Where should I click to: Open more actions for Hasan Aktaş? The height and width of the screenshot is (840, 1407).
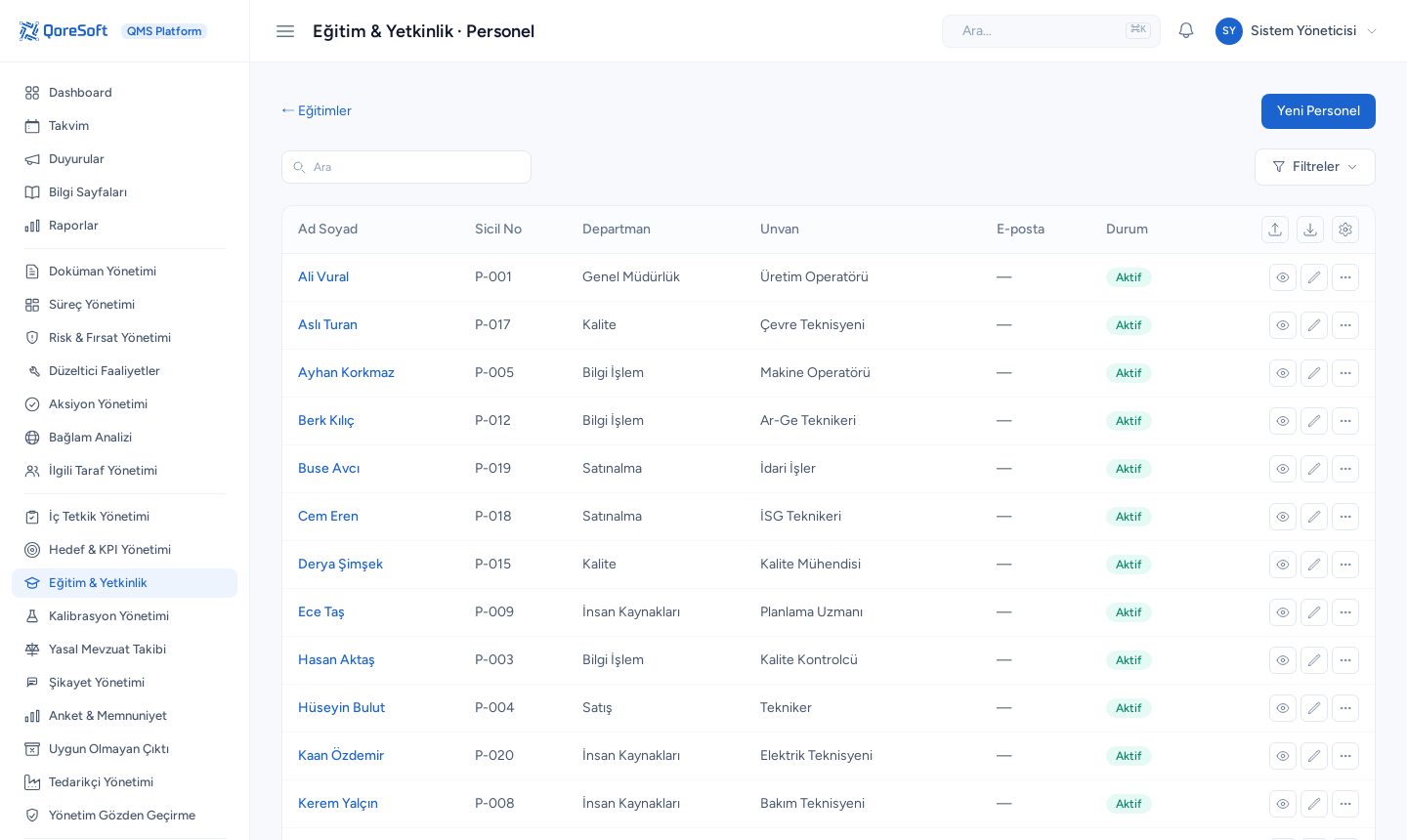(x=1345, y=660)
